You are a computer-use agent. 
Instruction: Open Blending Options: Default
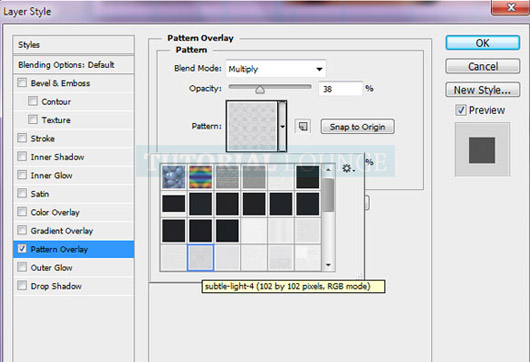pyautogui.click(x=74, y=65)
